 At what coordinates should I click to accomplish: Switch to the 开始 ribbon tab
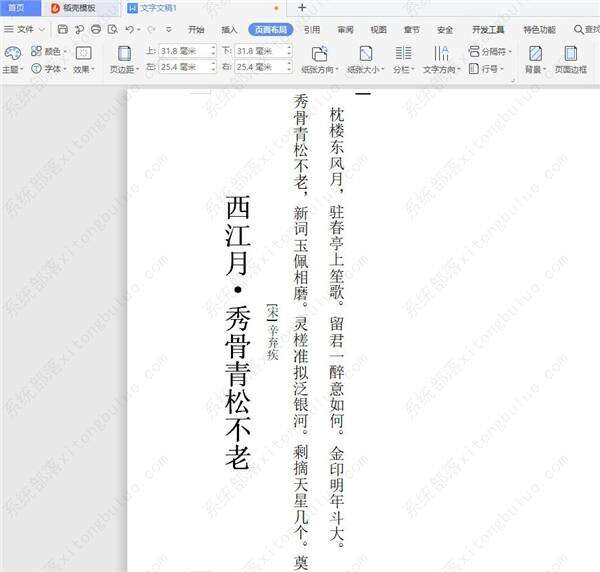click(196, 29)
